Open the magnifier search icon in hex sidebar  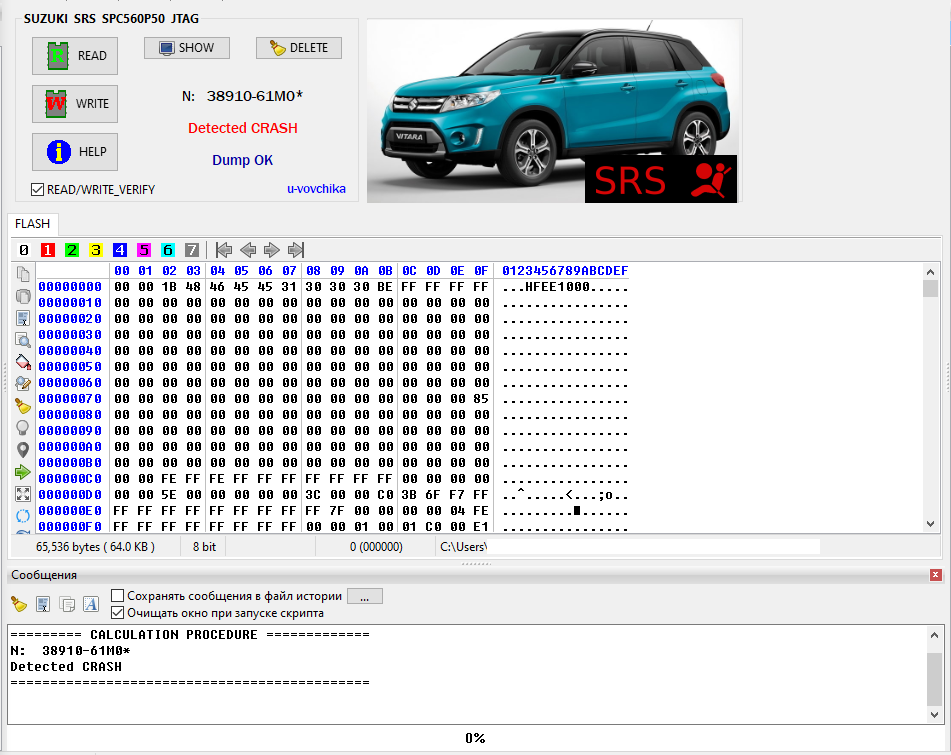[x=23, y=340]
